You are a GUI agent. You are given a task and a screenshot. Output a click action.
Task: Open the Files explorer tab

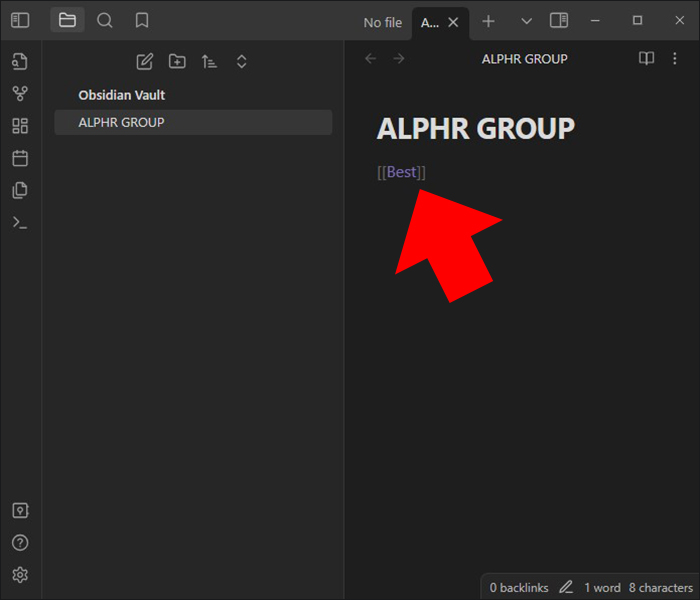click(67, 20)
